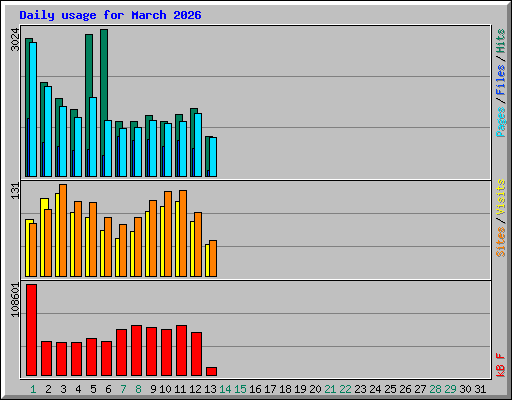Click the day 29 label on the x-axis
This screenshot has height=400, width=512.
tap(450, 389)
